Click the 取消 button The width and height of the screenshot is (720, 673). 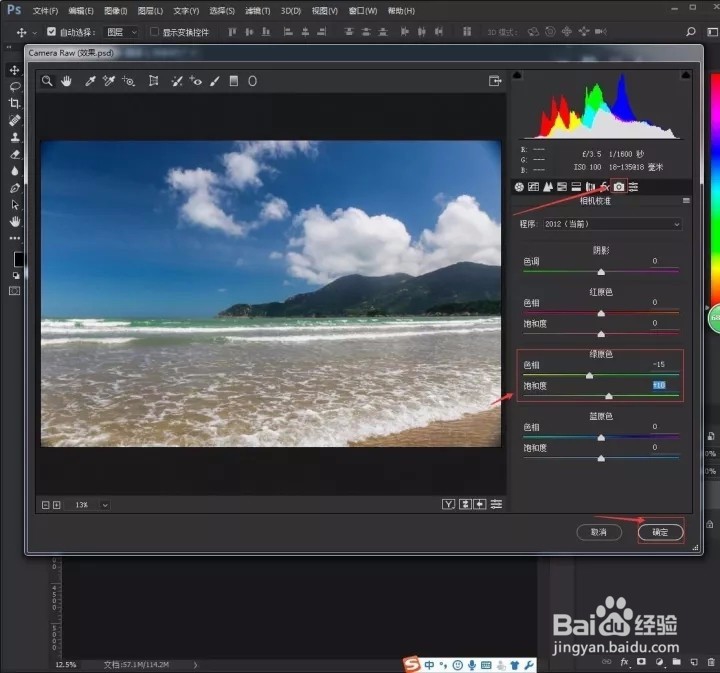[x=599, y=532]
